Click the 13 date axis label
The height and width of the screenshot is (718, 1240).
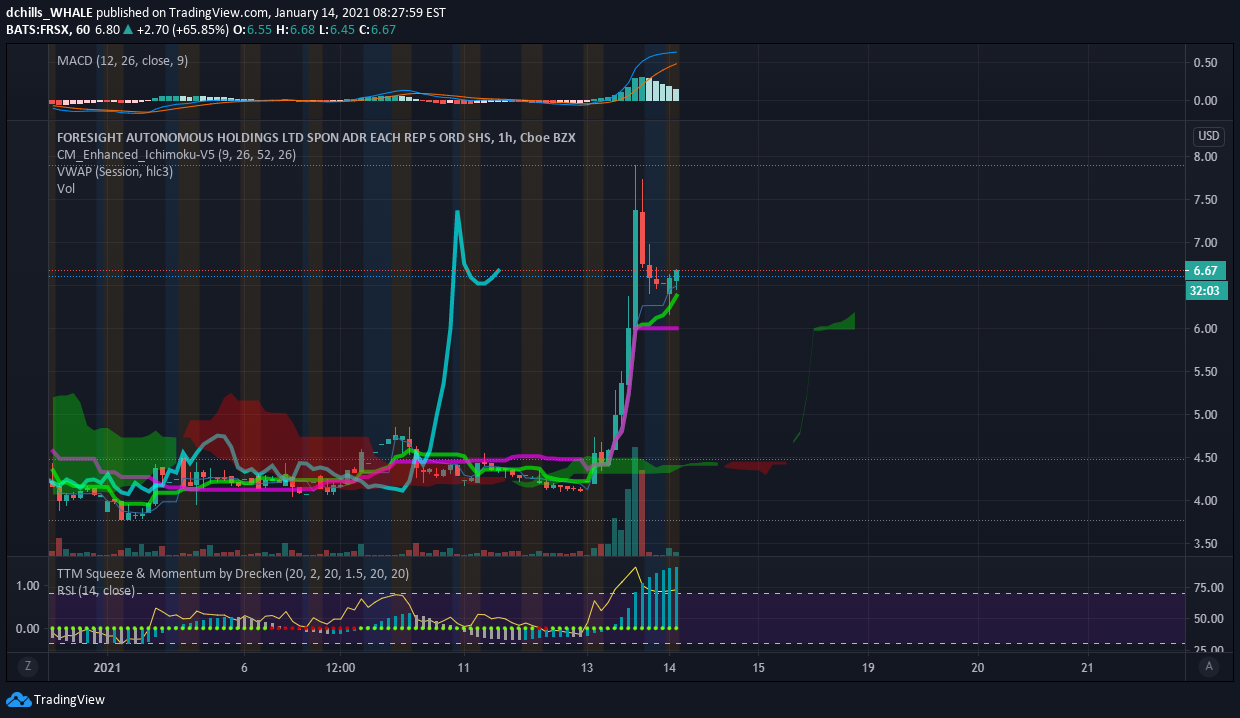point(587,667)
